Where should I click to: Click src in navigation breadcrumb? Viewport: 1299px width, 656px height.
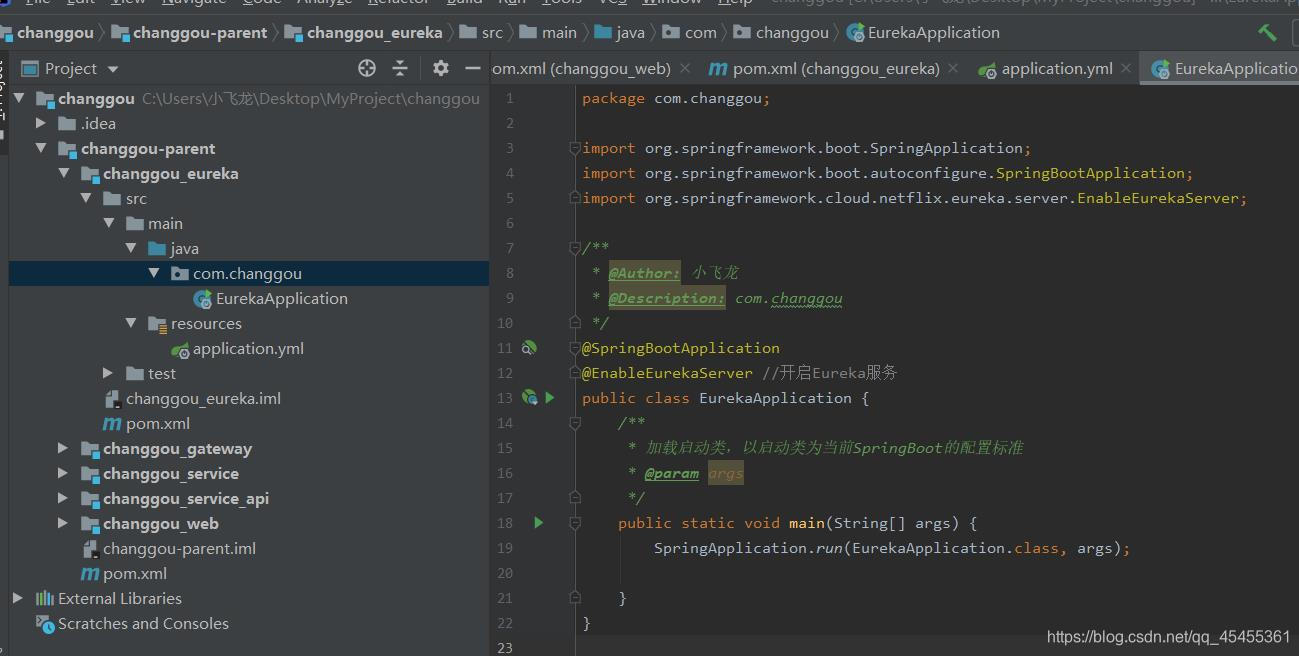coord(482,32)
